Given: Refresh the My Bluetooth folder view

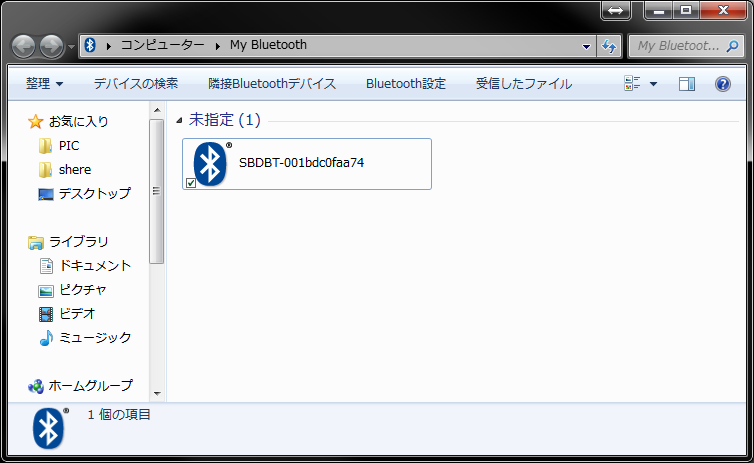Looking at the screenshot, I should pyautogui.click(x=609, y=47).
